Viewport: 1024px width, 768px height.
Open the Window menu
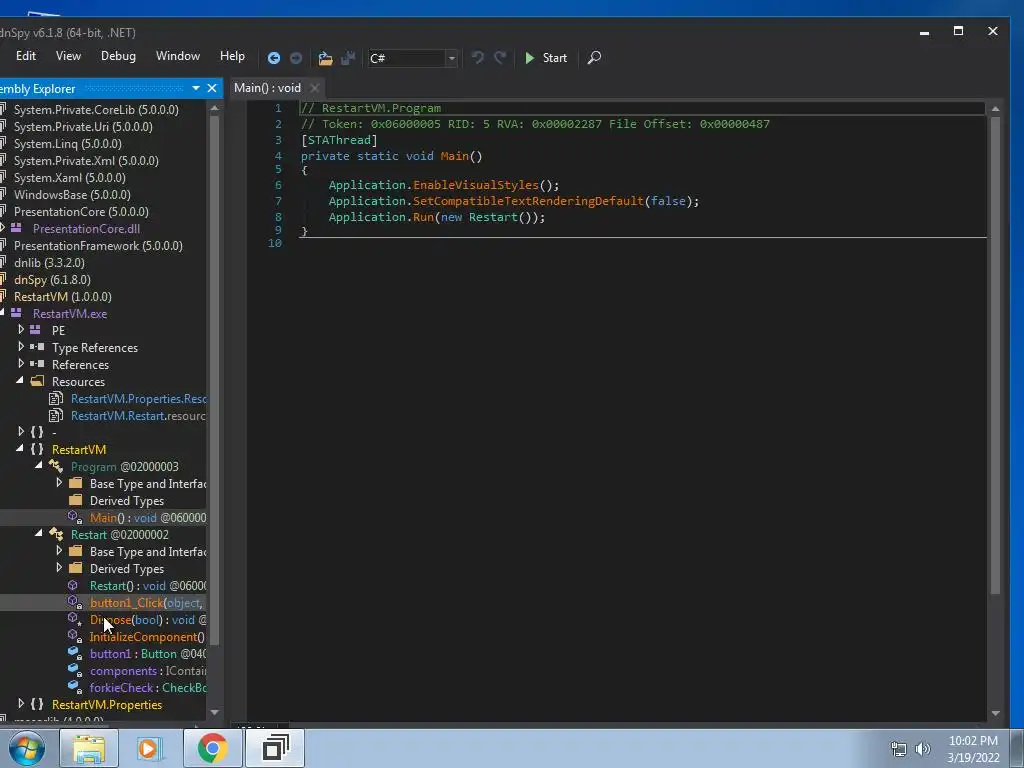click(x=178, y=56)
